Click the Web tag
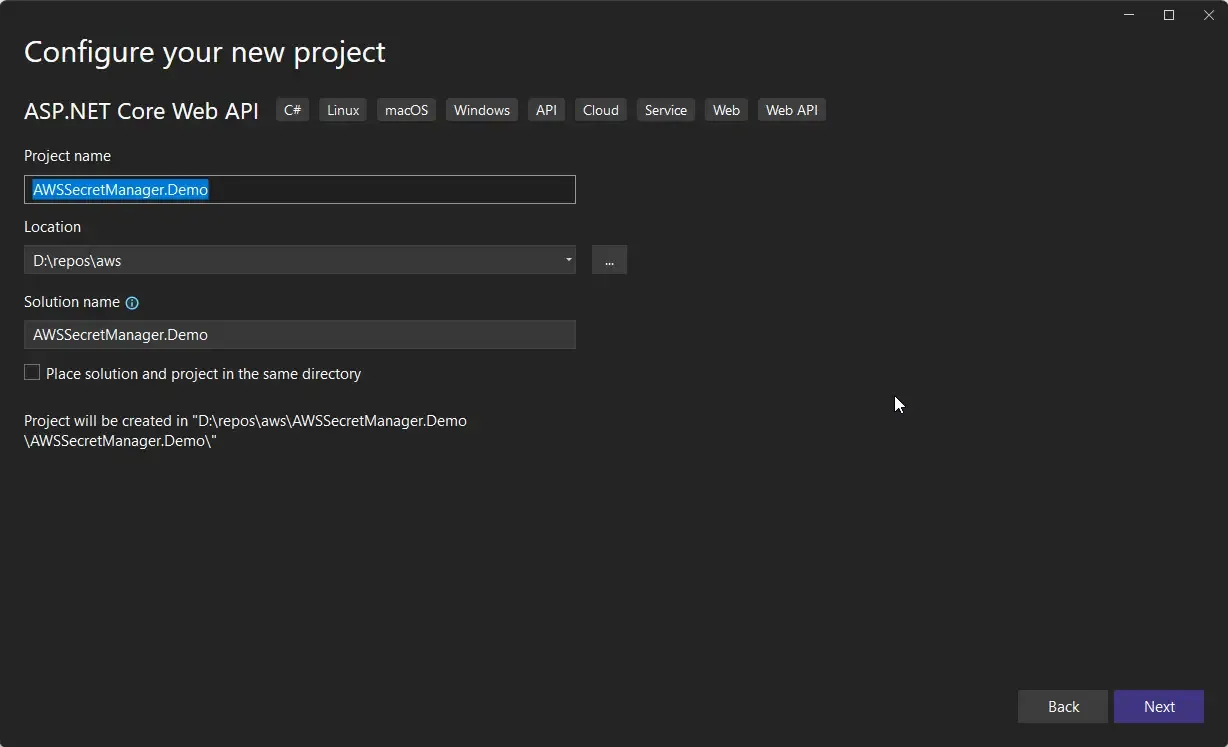 click(726, 110)
